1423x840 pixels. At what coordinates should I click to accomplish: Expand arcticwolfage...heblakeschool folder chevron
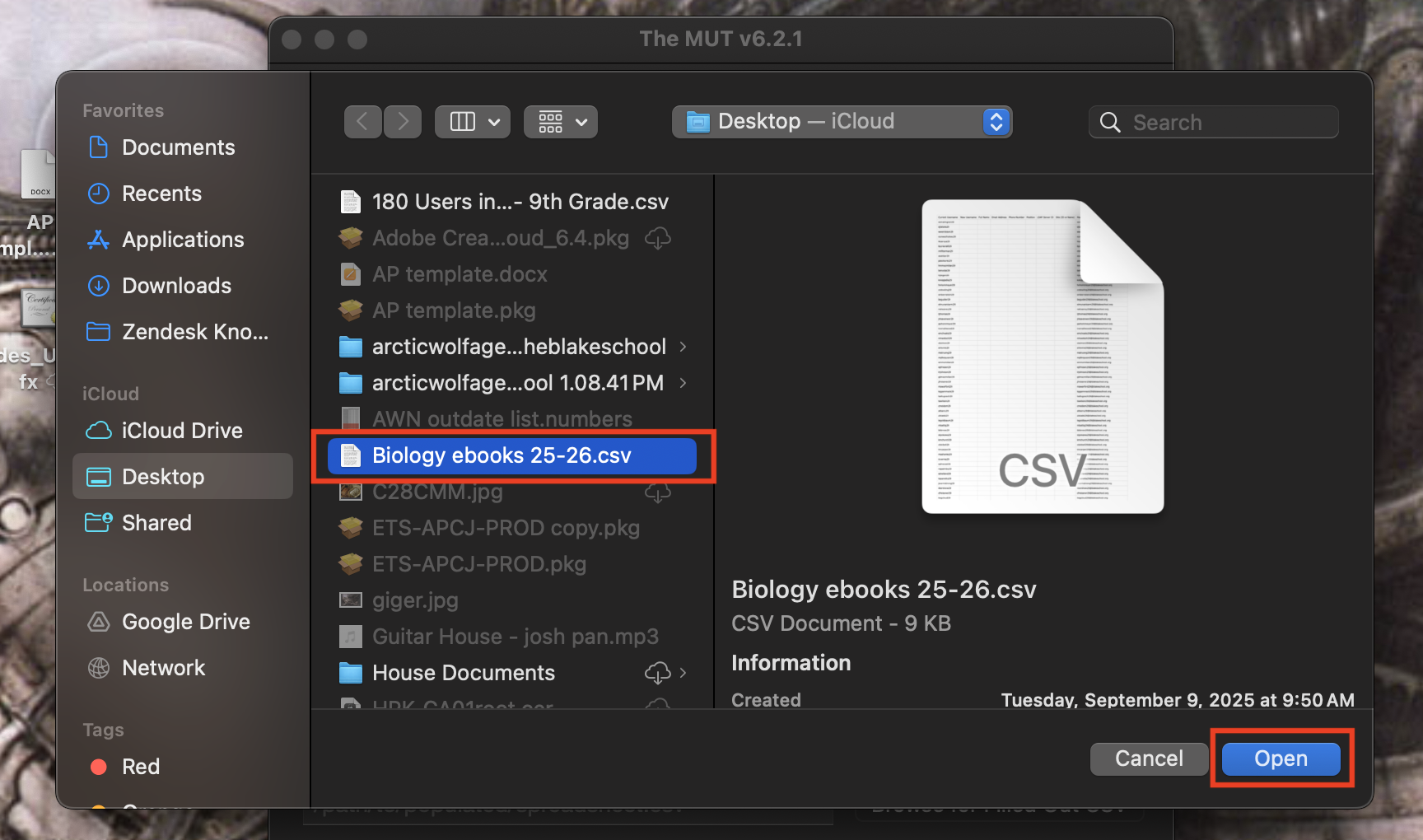[683, 347]
